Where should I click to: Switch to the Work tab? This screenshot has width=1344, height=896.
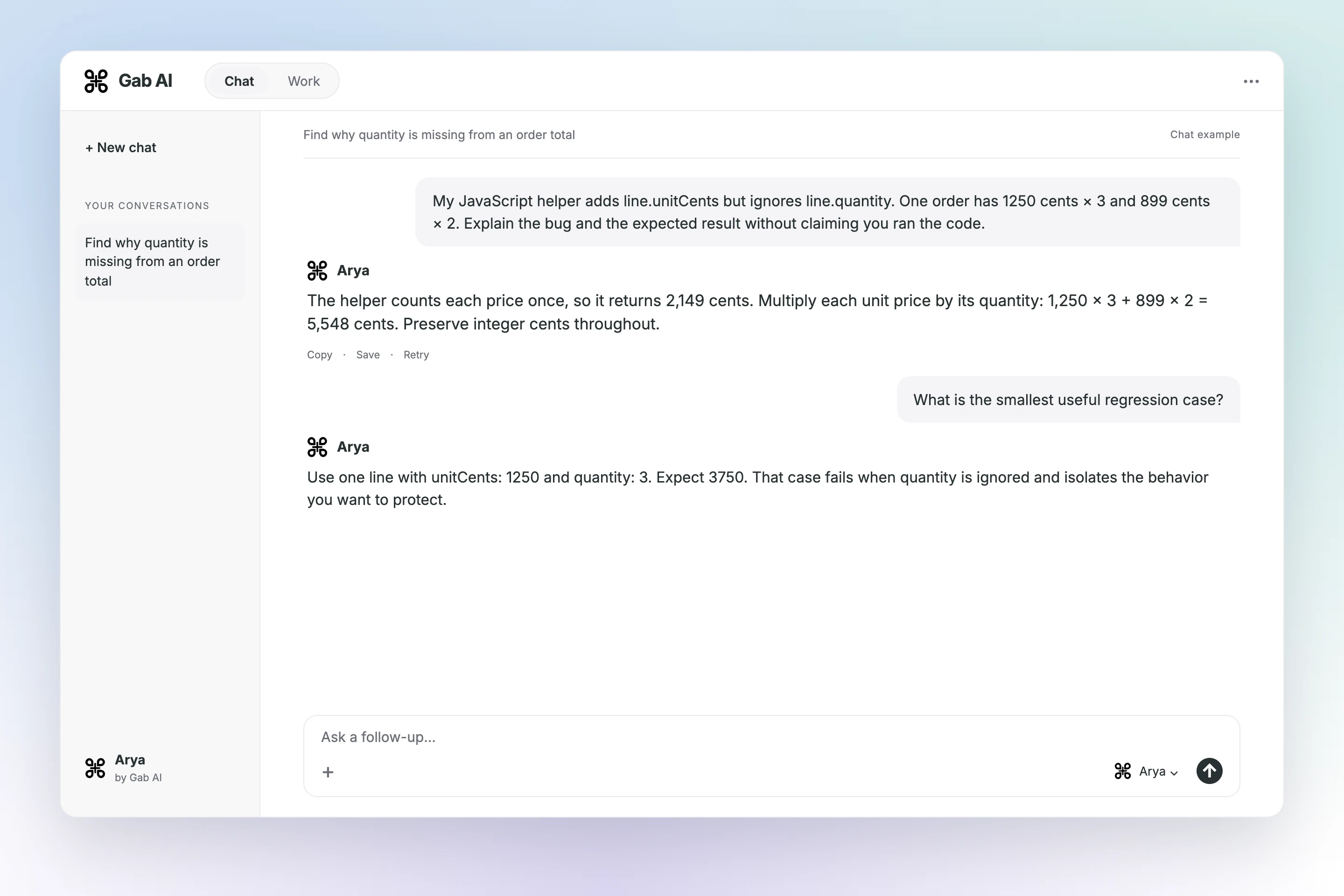click(x=303, y=81)
